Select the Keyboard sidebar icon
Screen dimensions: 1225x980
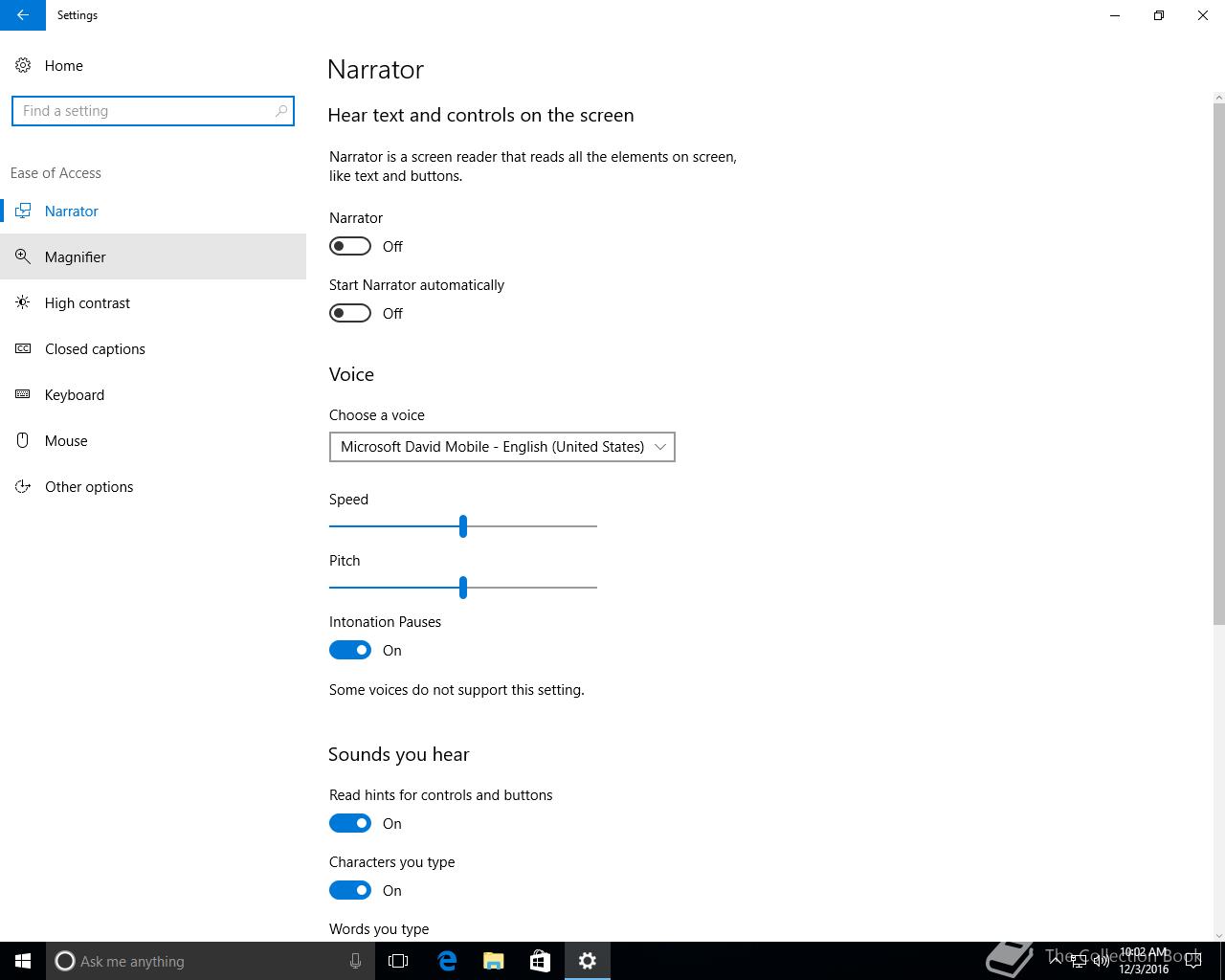pos(23,395)
